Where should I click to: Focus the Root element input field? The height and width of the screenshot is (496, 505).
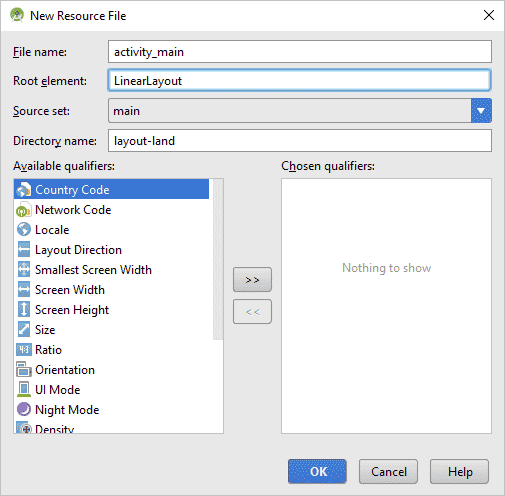point(300,80)
